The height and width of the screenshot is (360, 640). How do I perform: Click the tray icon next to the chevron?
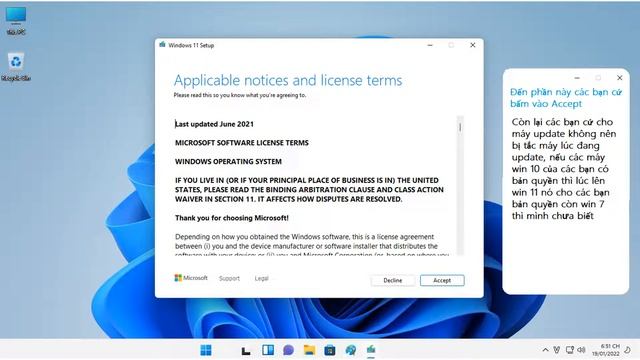click(x=557, y=350)
